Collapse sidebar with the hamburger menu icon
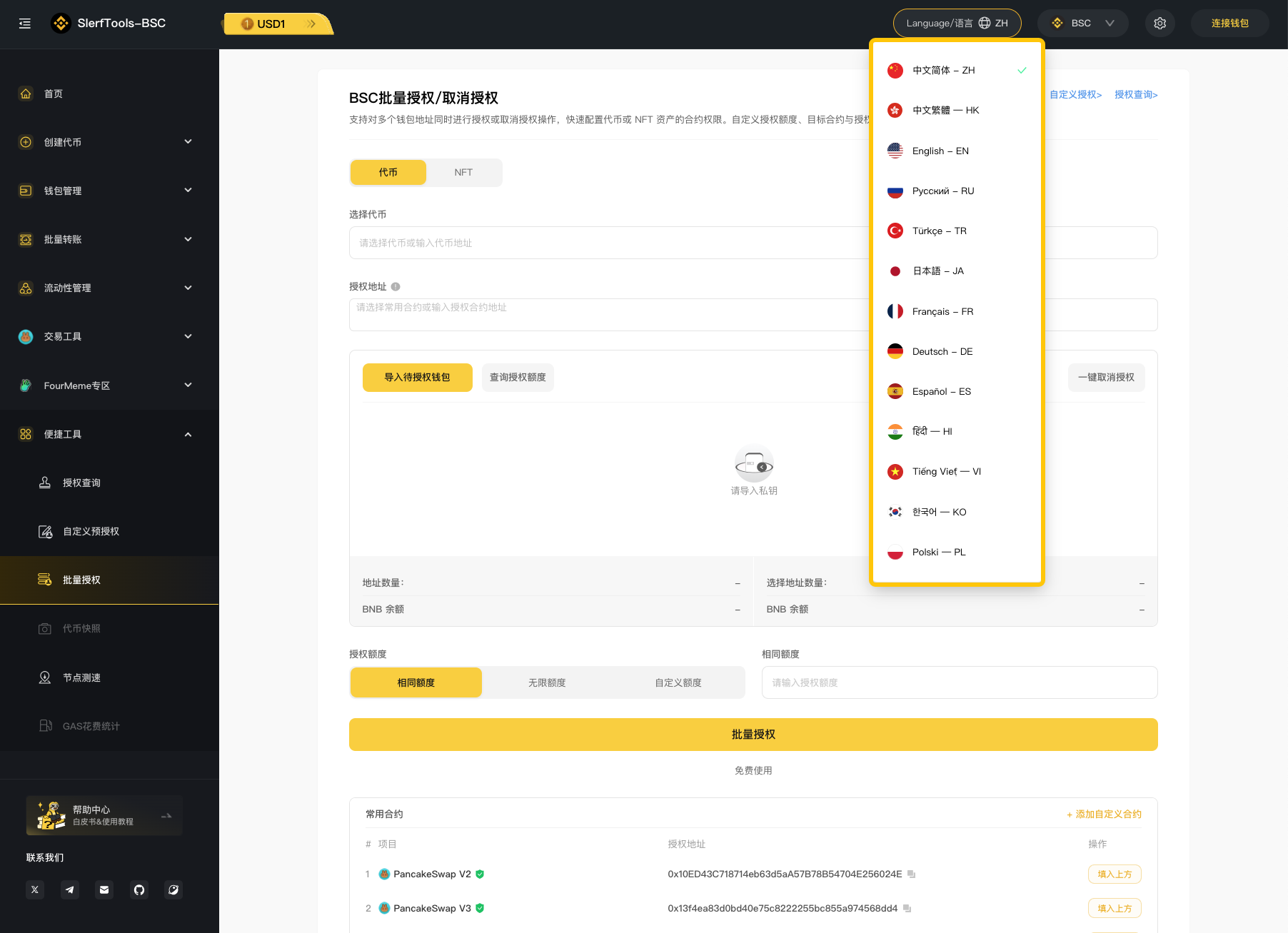1288x933 pixels. pyautogui.click(x=25, y=24)
